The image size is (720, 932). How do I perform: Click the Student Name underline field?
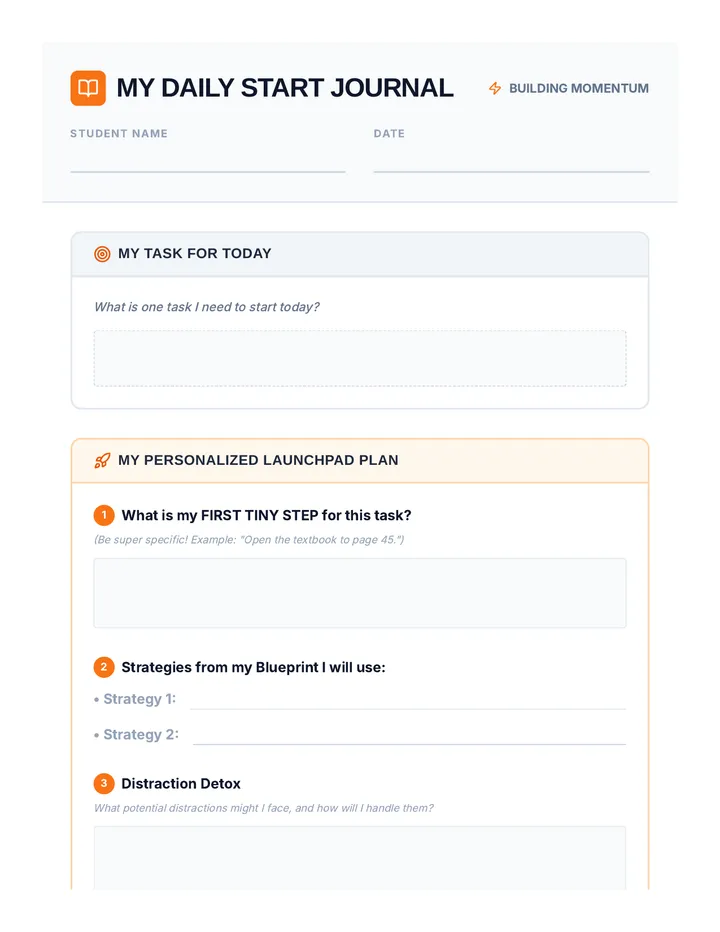(x=207, y=162)
